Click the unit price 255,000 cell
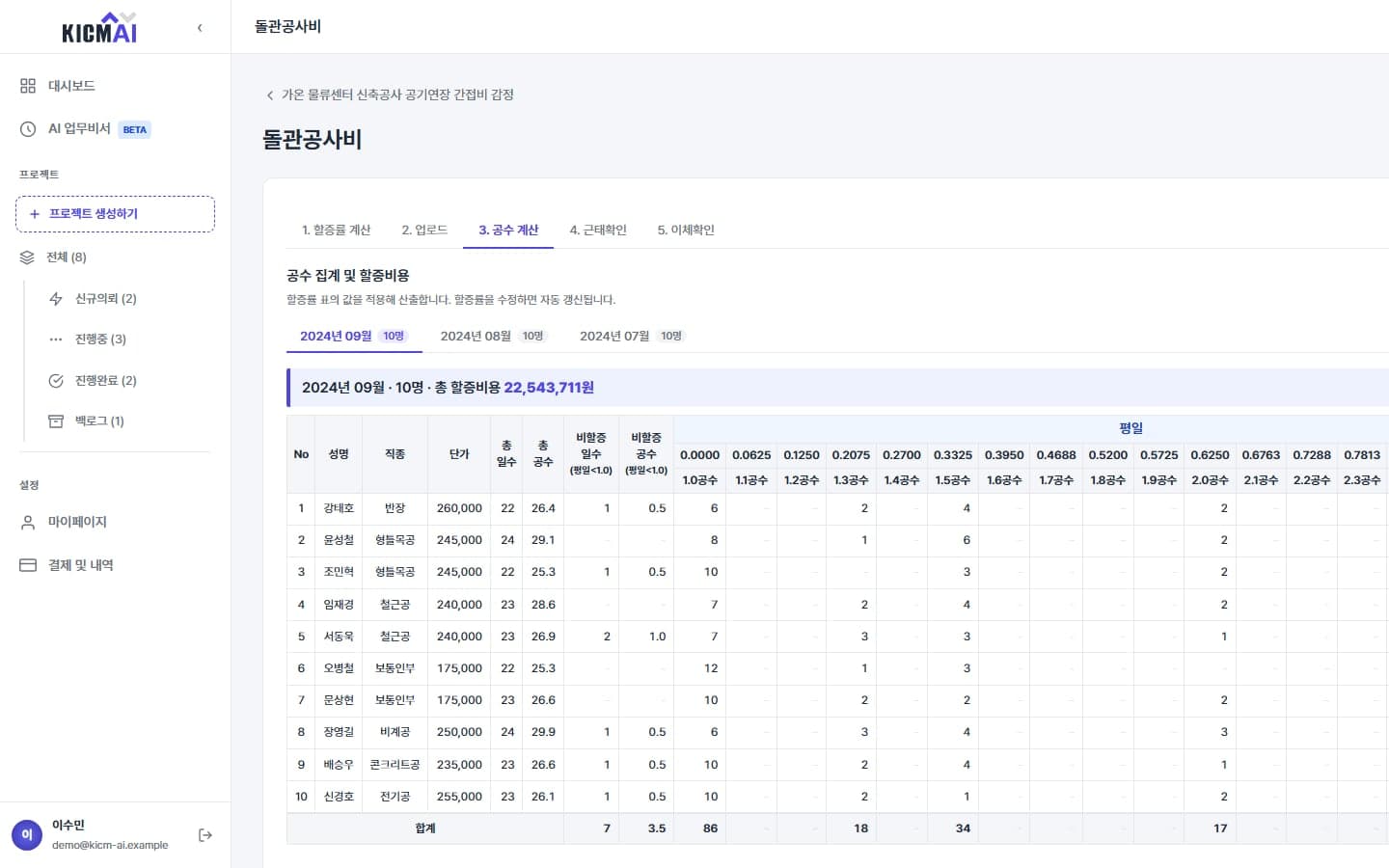 point(459,797)
